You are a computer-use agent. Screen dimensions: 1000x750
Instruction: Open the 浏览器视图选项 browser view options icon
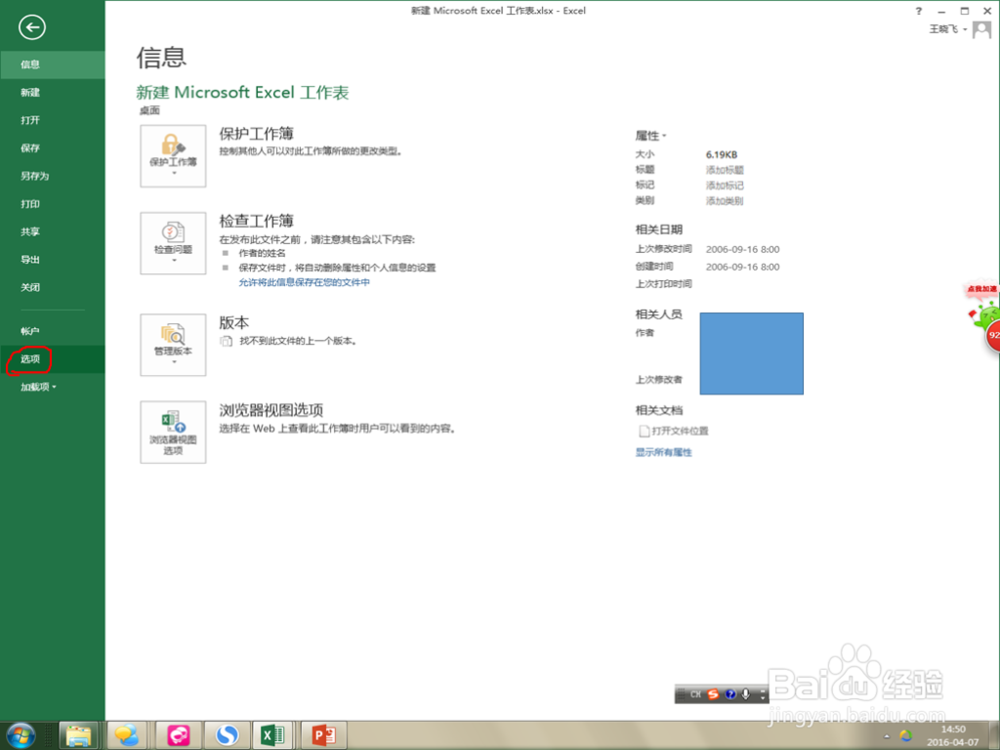172,432
